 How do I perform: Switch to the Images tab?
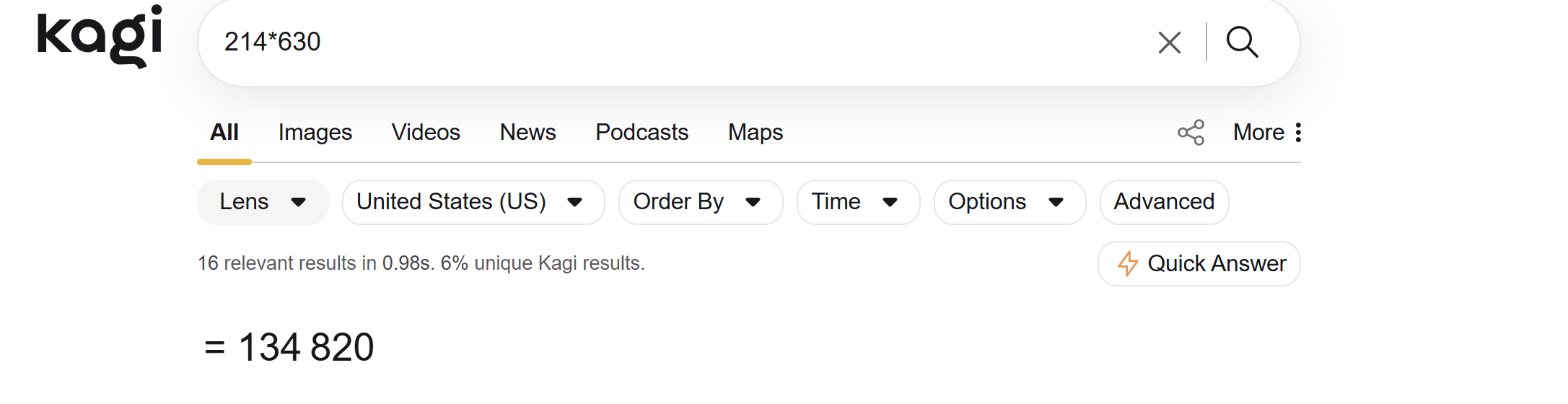[x=315, y=133]
